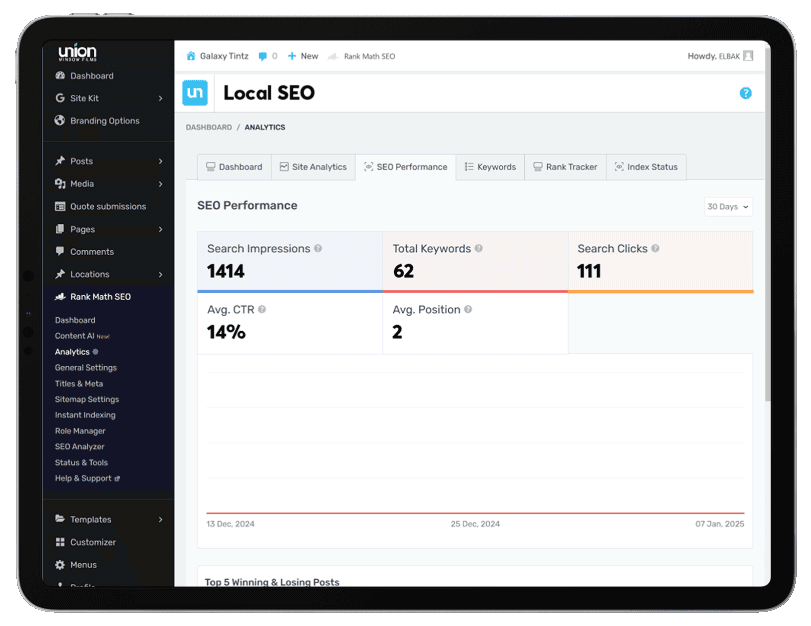811x626 pixels.
Task: Click the '25 Dec, 2024' chart date label
Action: pyautogui.click(x=475, y=524)
